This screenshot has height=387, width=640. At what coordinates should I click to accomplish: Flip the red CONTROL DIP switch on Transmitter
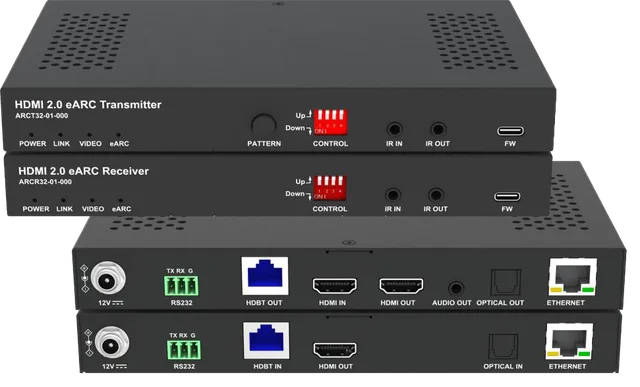pyautogui.click(x=330, y=122)
